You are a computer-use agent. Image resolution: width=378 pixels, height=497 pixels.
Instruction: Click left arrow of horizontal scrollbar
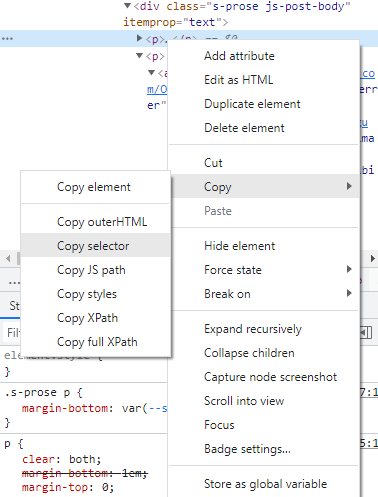[x=8, y=258]
